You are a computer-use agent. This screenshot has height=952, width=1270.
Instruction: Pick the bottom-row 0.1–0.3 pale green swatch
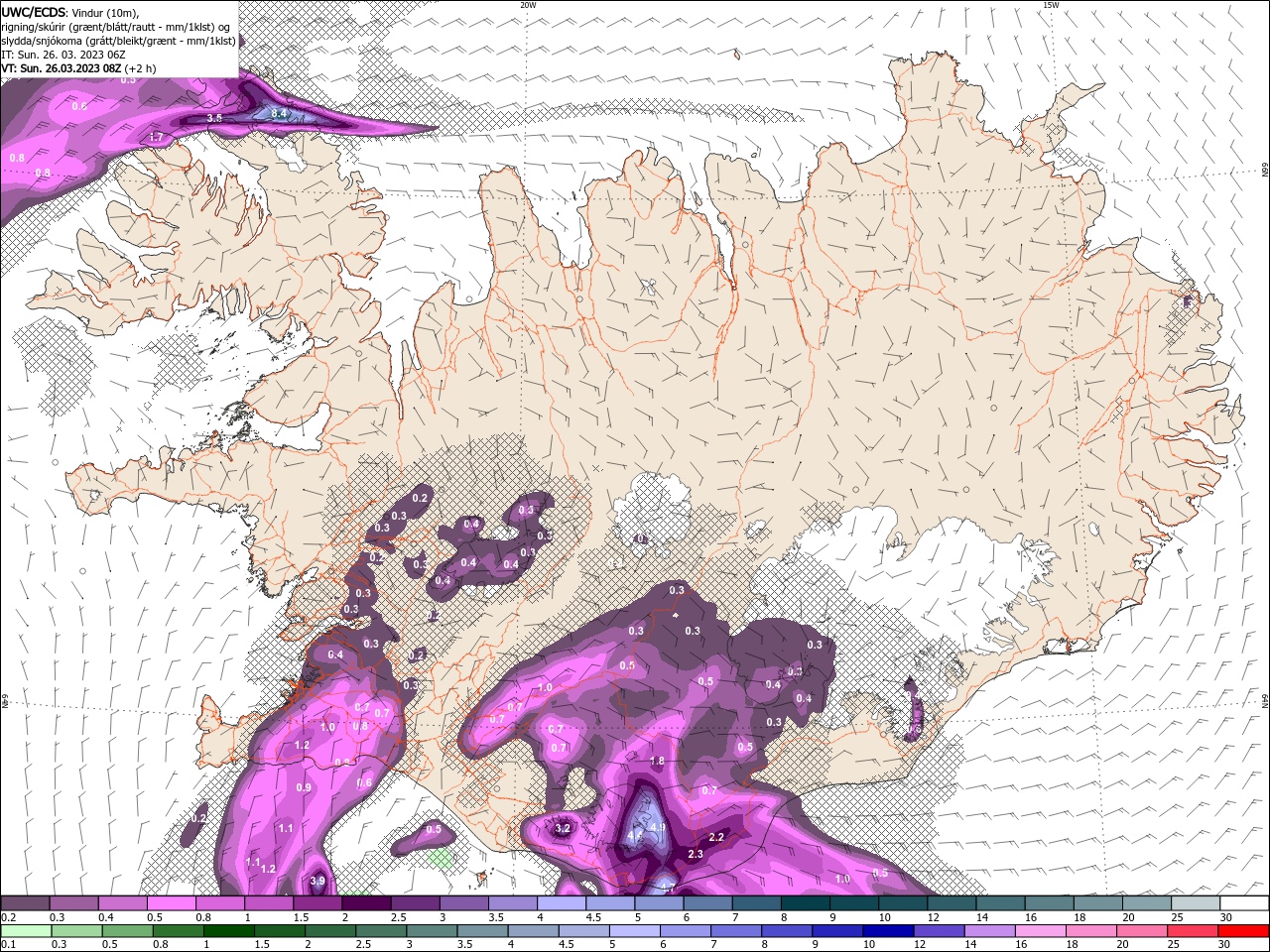(x=25, y=931)
